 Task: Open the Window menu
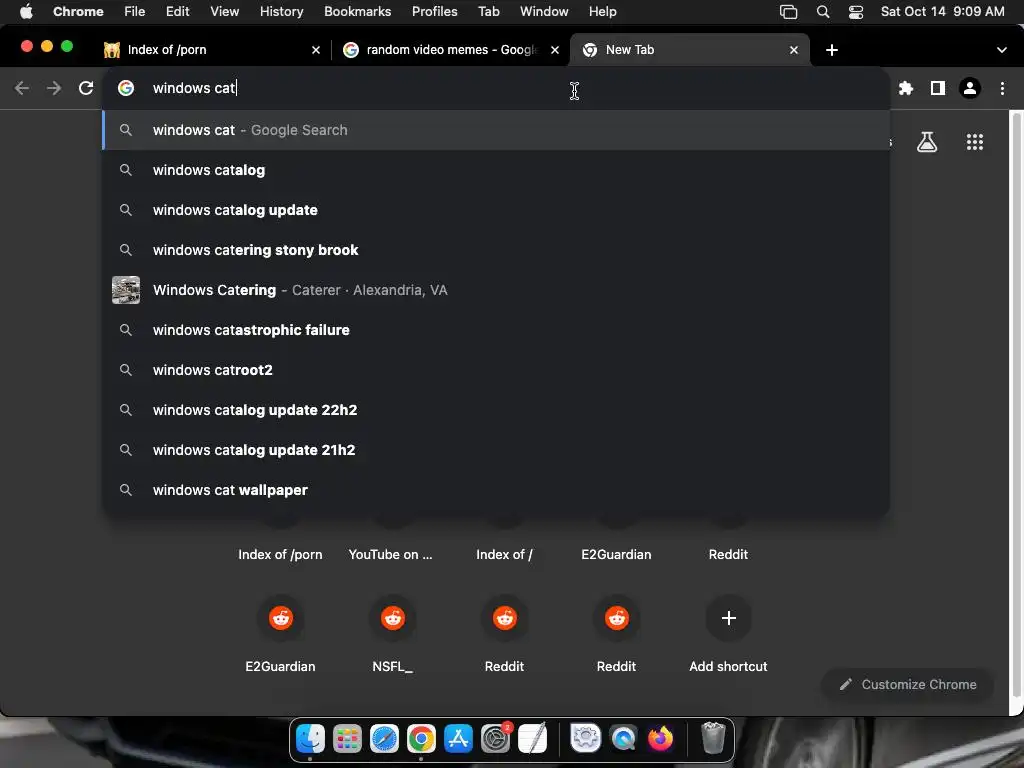(544, 12)
